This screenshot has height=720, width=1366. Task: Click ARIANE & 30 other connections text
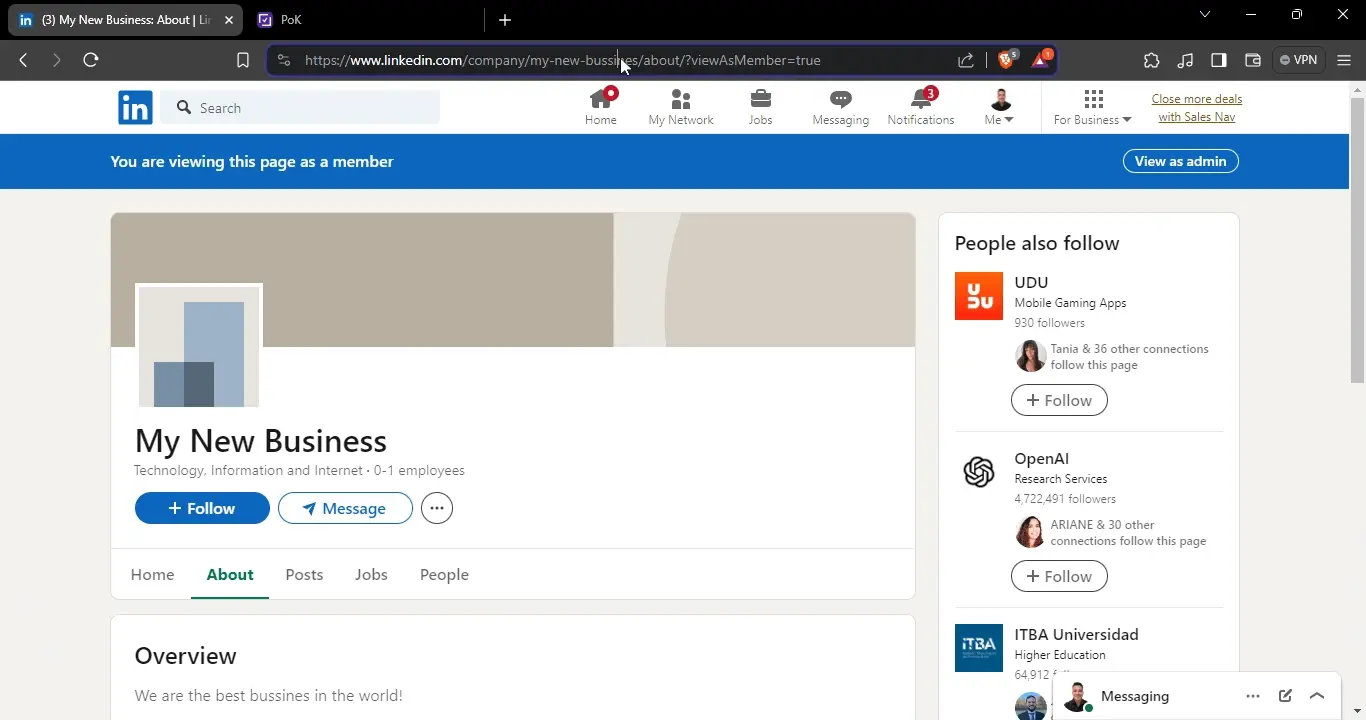[1128, 533]
